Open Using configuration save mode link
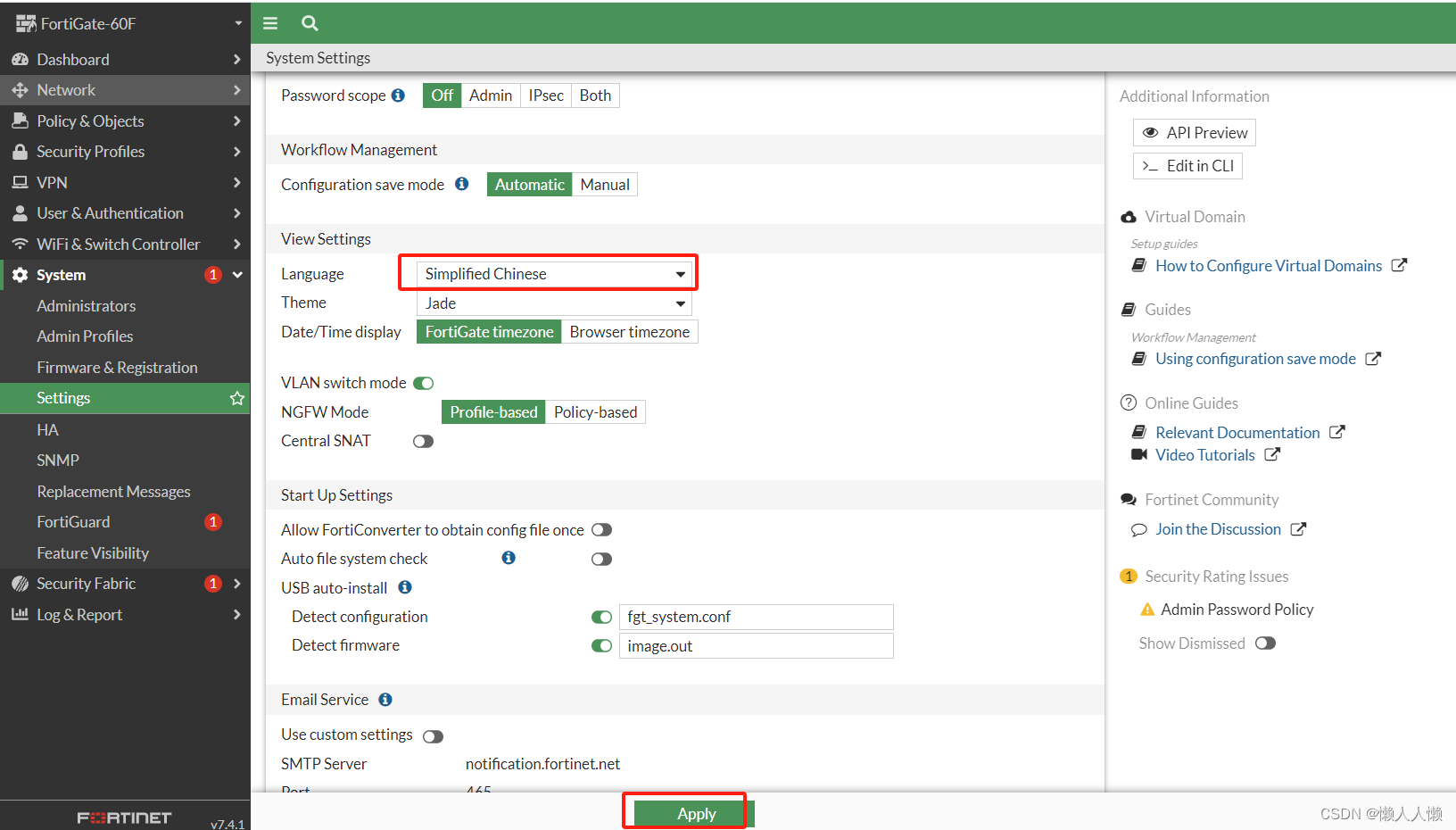Image resolution: width=1456 pixels, height=830 pixels. click(1255, 359)
